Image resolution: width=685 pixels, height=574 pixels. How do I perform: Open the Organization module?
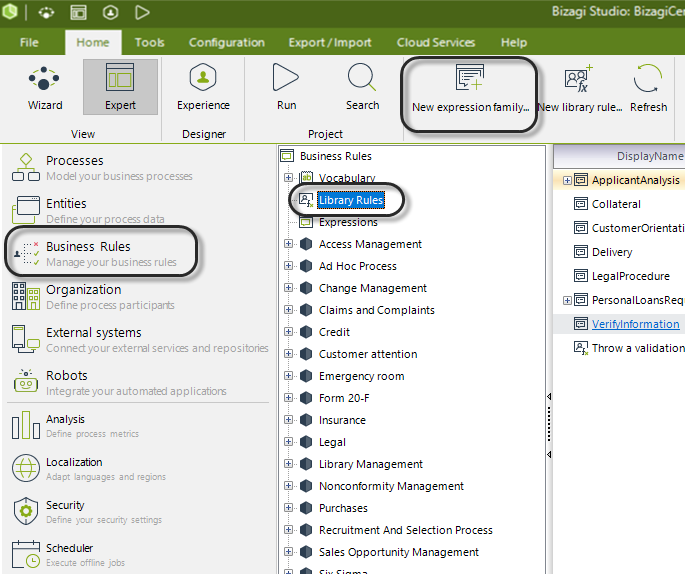point(94,296)
